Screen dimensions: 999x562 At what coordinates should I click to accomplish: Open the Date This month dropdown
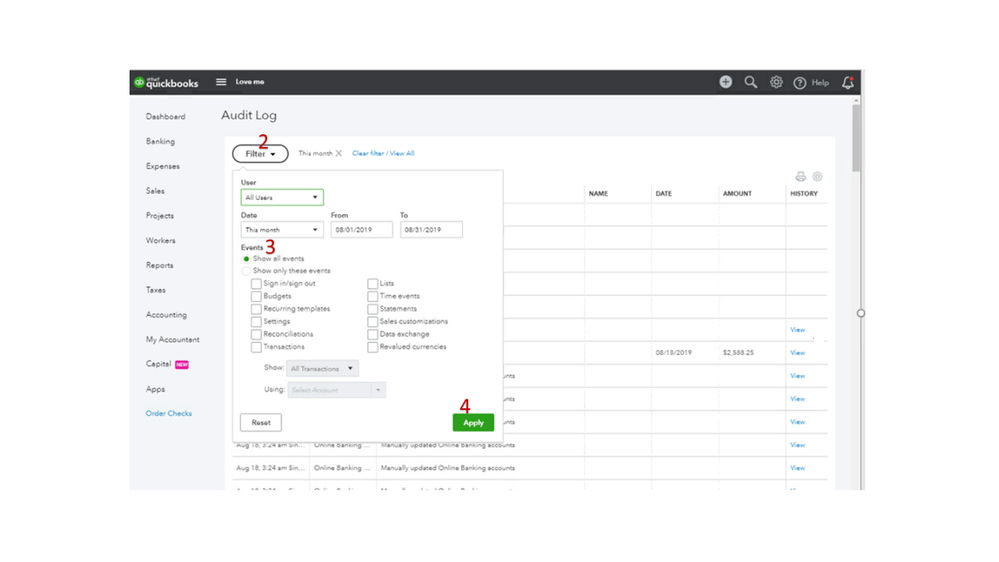(x=282, y=229)
